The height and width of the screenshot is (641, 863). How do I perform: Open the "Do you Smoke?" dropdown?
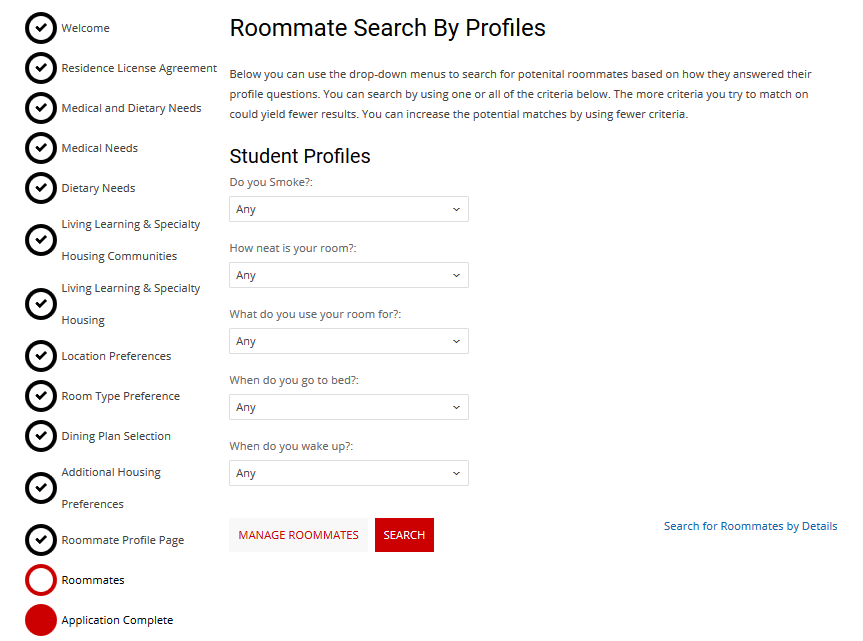click(349, 209)
